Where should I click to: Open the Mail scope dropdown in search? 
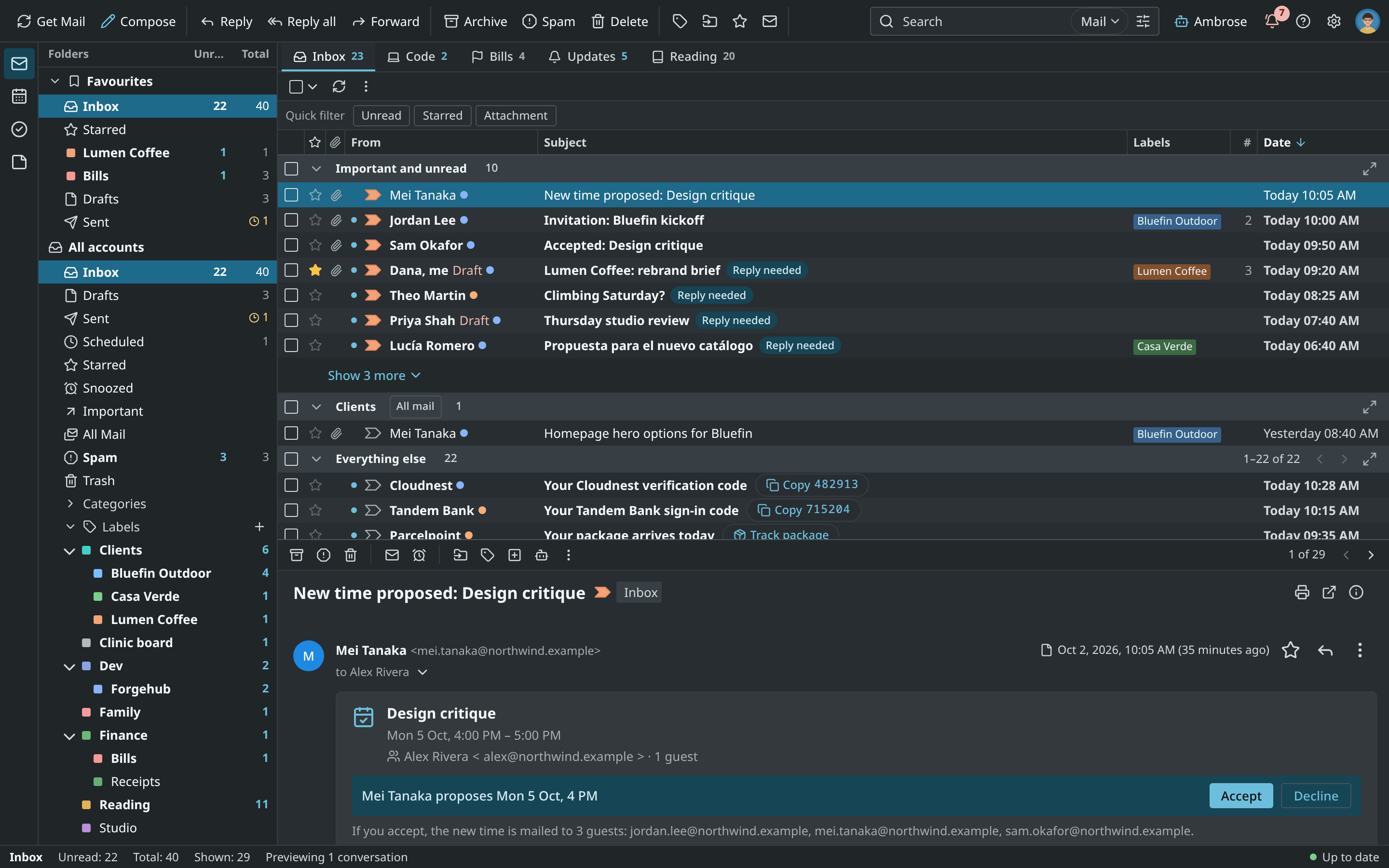point(1099,21)
